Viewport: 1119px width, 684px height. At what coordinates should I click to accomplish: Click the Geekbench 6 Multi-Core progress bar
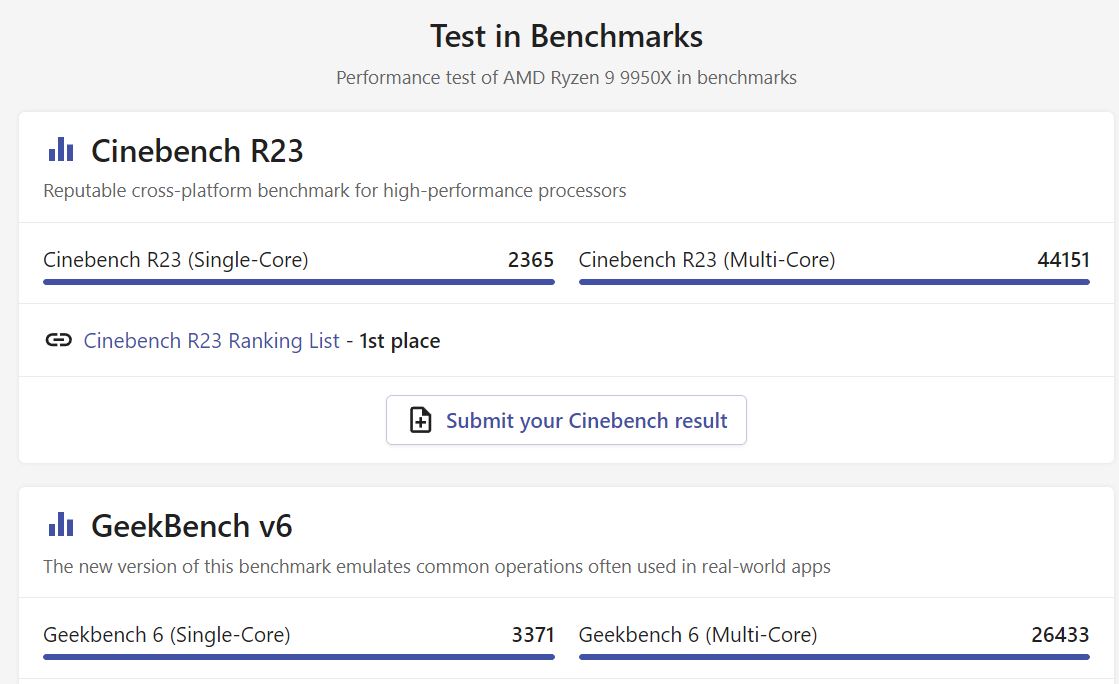pos(834,657)
